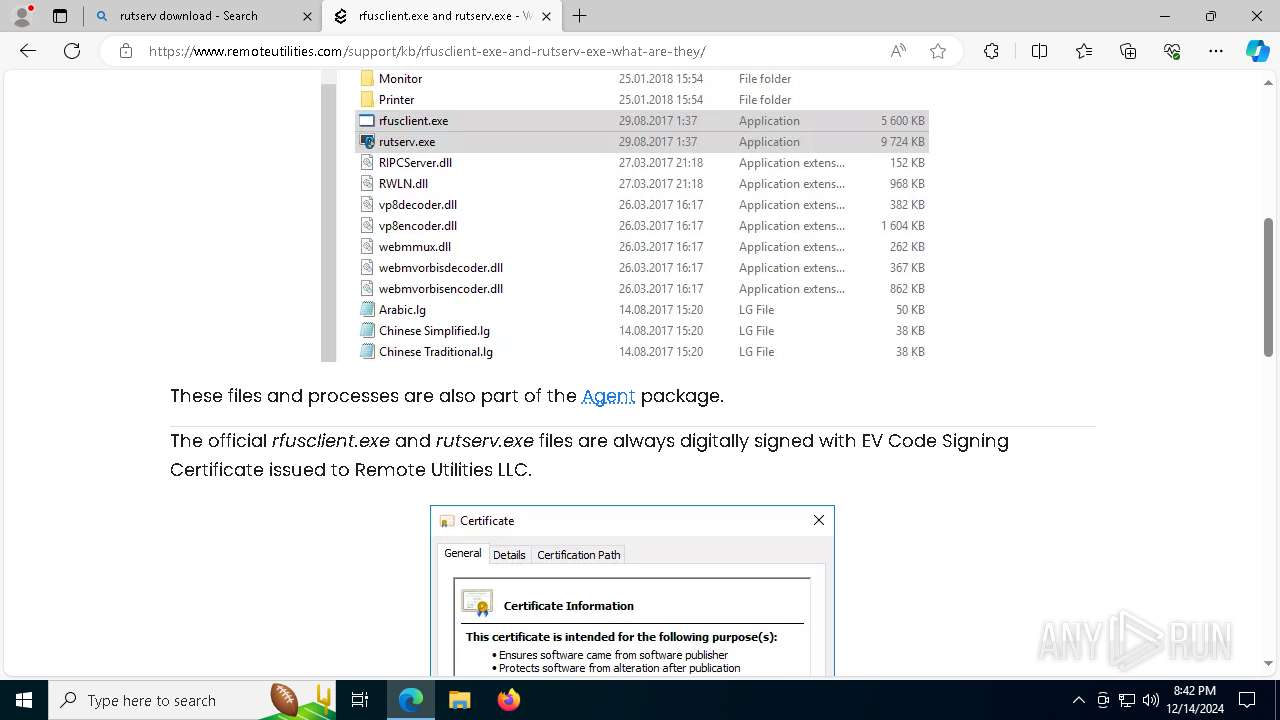Click the rfusclient.exe file row in screenshot
Image resolution: width=1280 pixels, height=720 pixels.
pos(642,120)
